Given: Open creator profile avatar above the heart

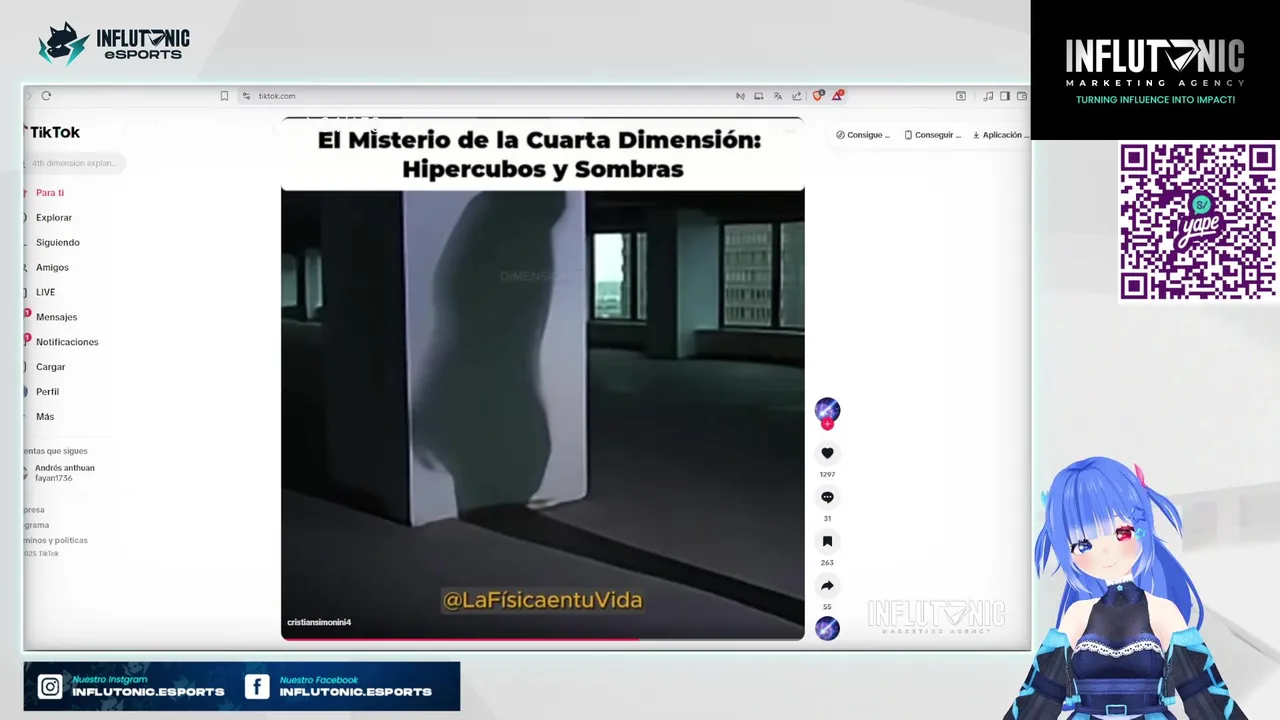Looking at the screenshot, I should pos(827,409).
